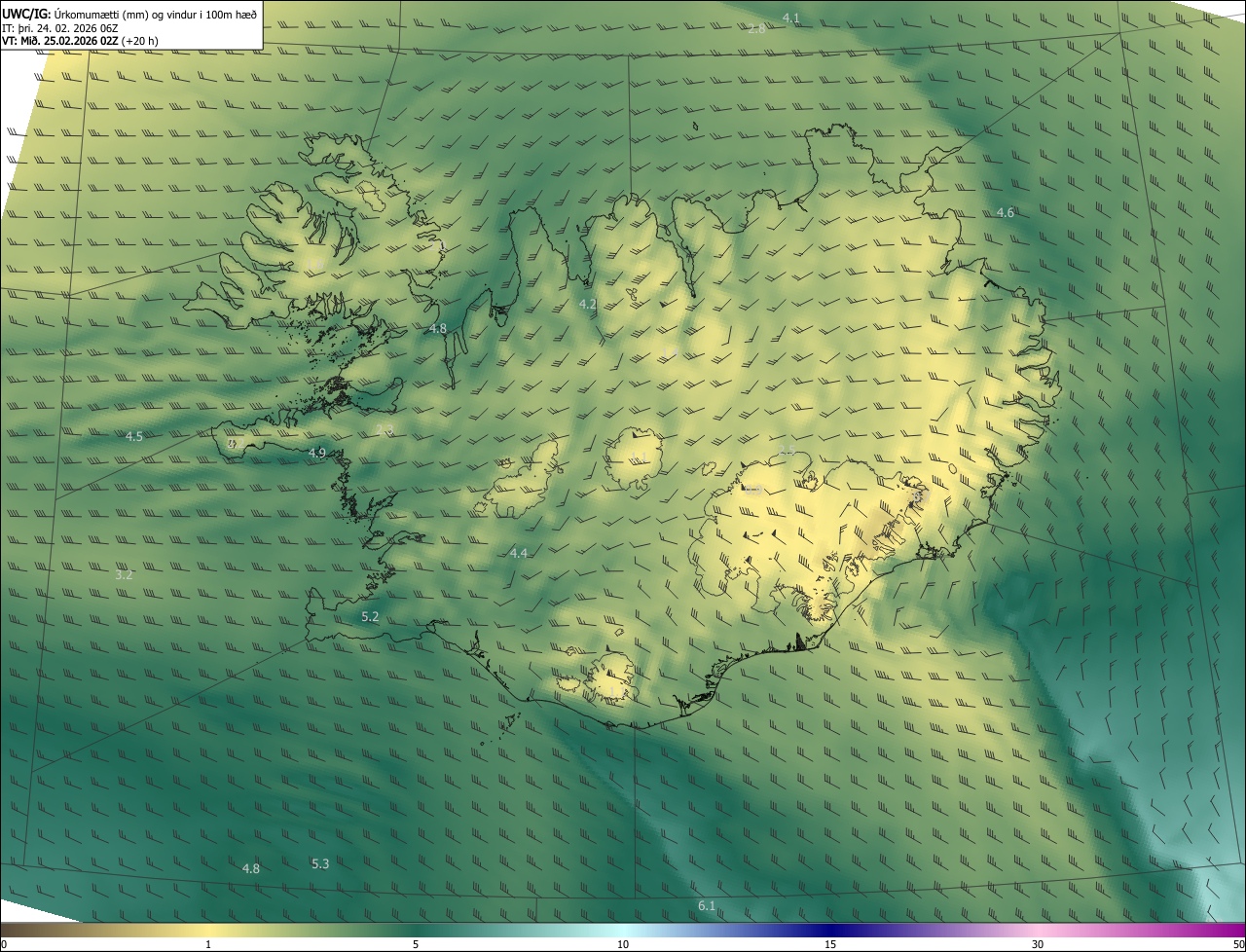1246x952 pixels.
Task: Click the title text "Úrkomumætti (mm) og vindur í 100m hæð"
Action: coord(155,14)
